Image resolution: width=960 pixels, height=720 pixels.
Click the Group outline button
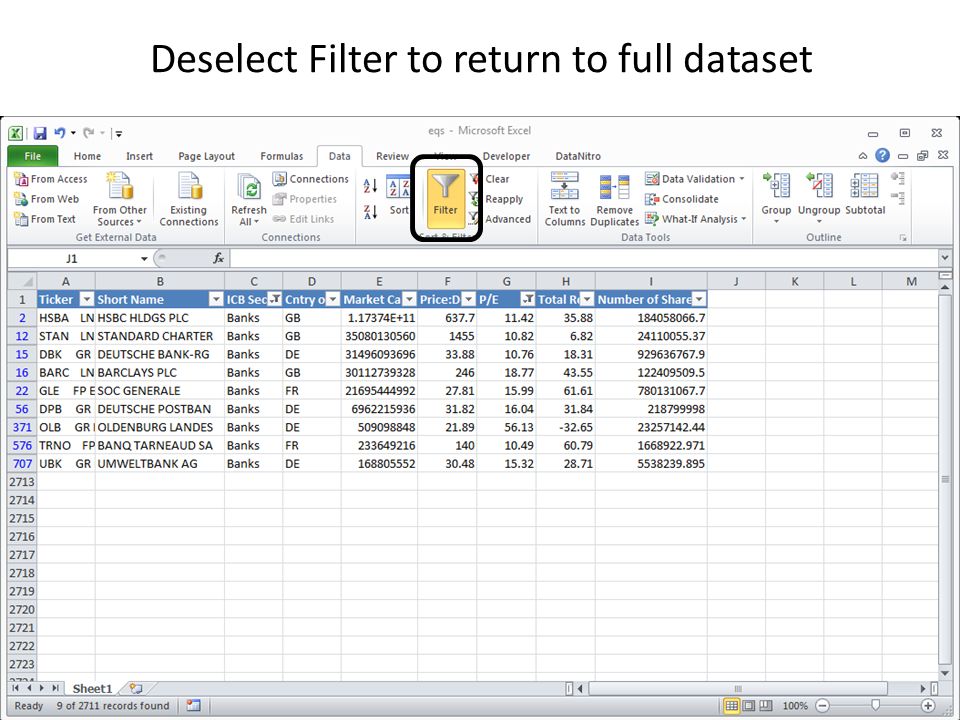click(776, 197)
